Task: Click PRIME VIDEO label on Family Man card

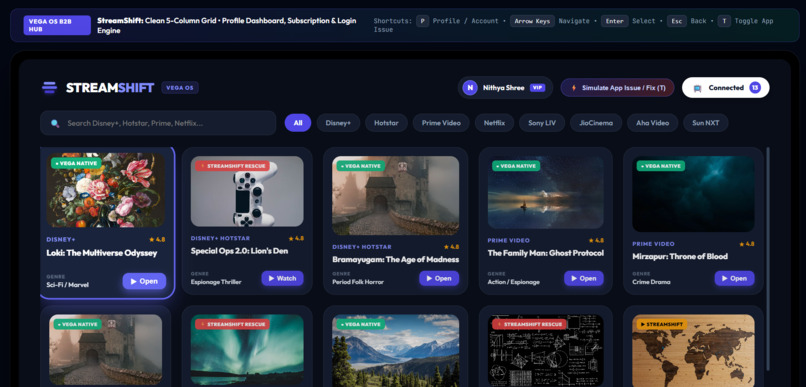Action: 508,240
